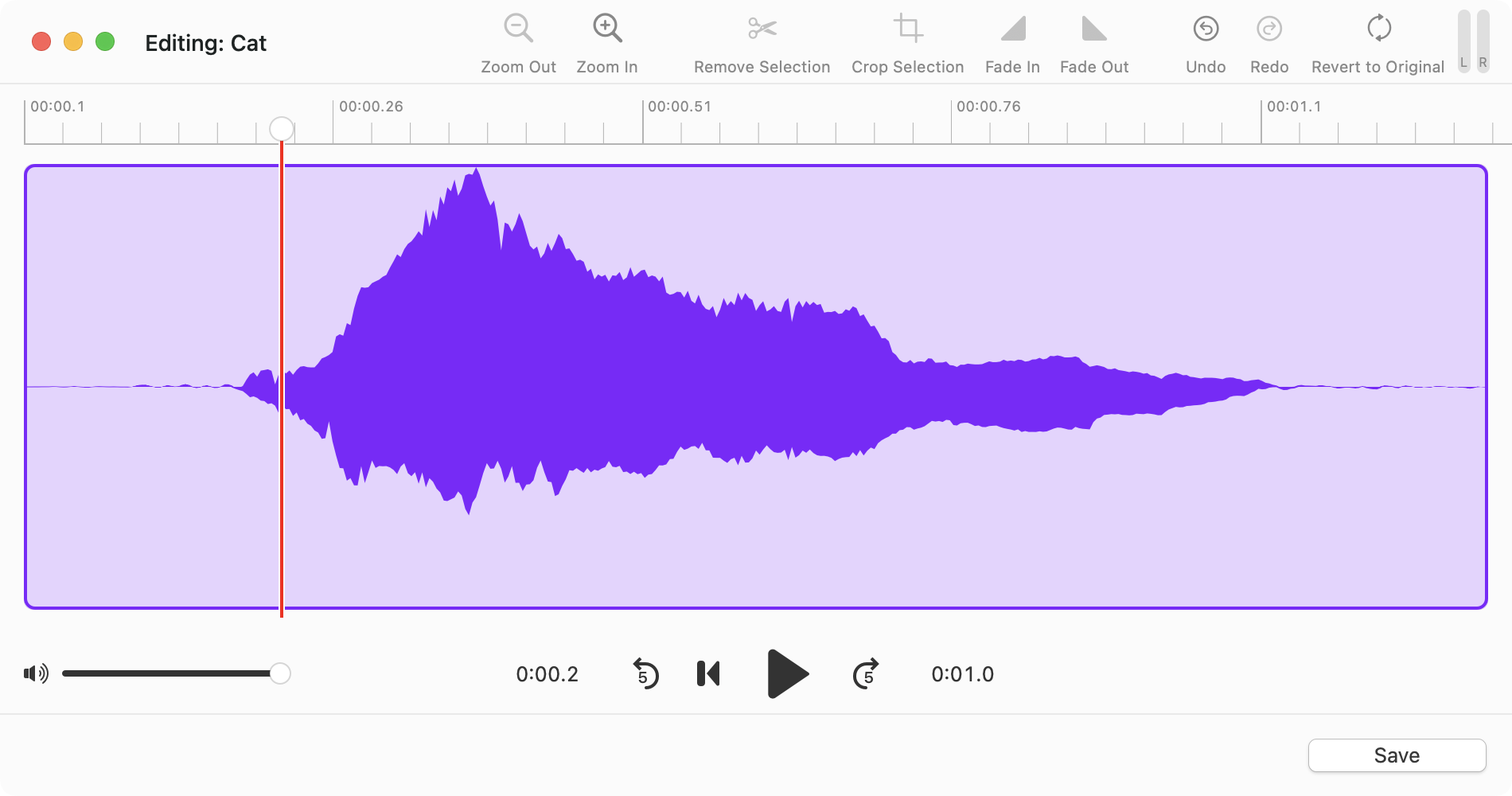The image size is (1512, 796).
Task: Click the Zoom Out magnifier icon
Action: click(518, 29)
